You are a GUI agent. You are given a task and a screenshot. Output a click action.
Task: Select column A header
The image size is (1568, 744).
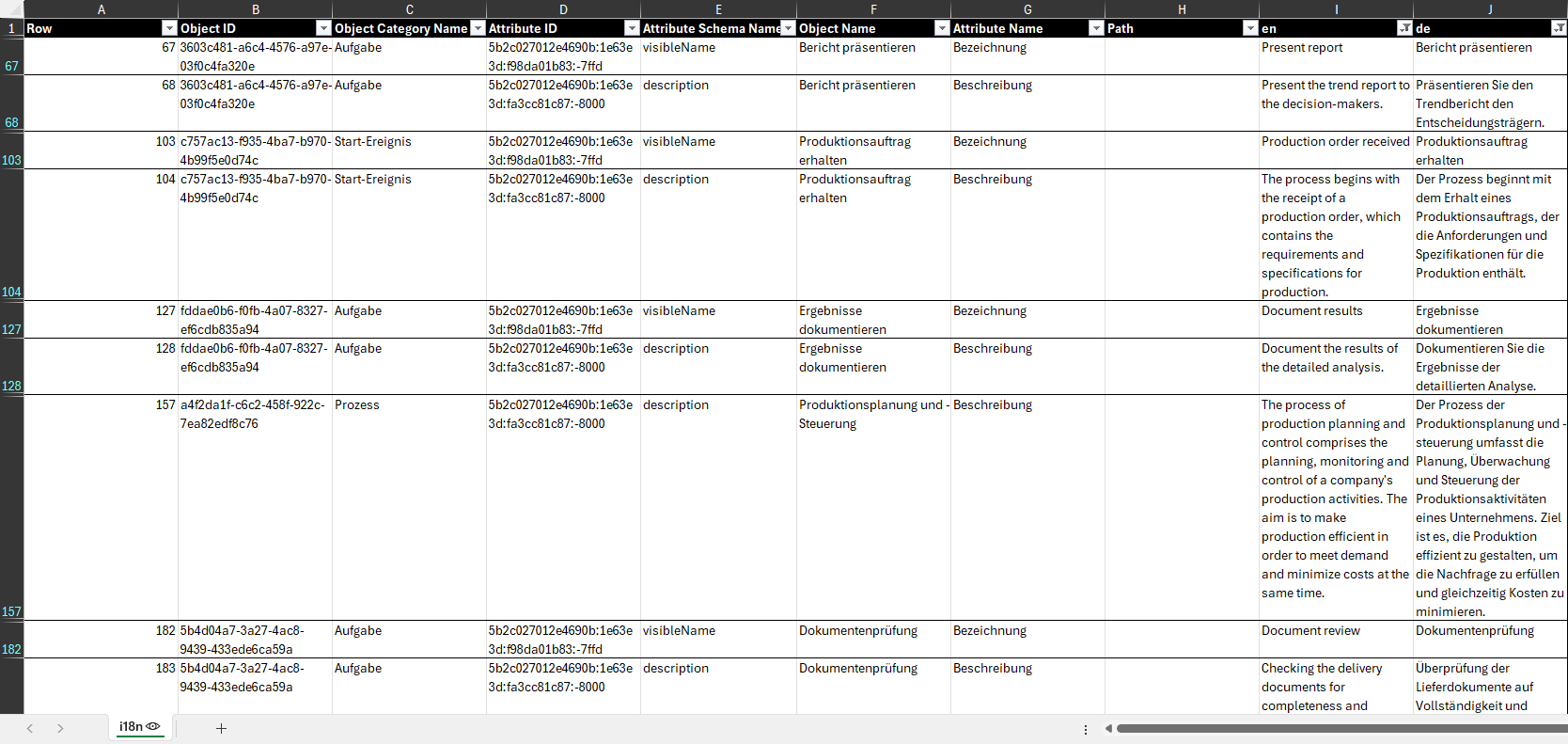point(102,9)
